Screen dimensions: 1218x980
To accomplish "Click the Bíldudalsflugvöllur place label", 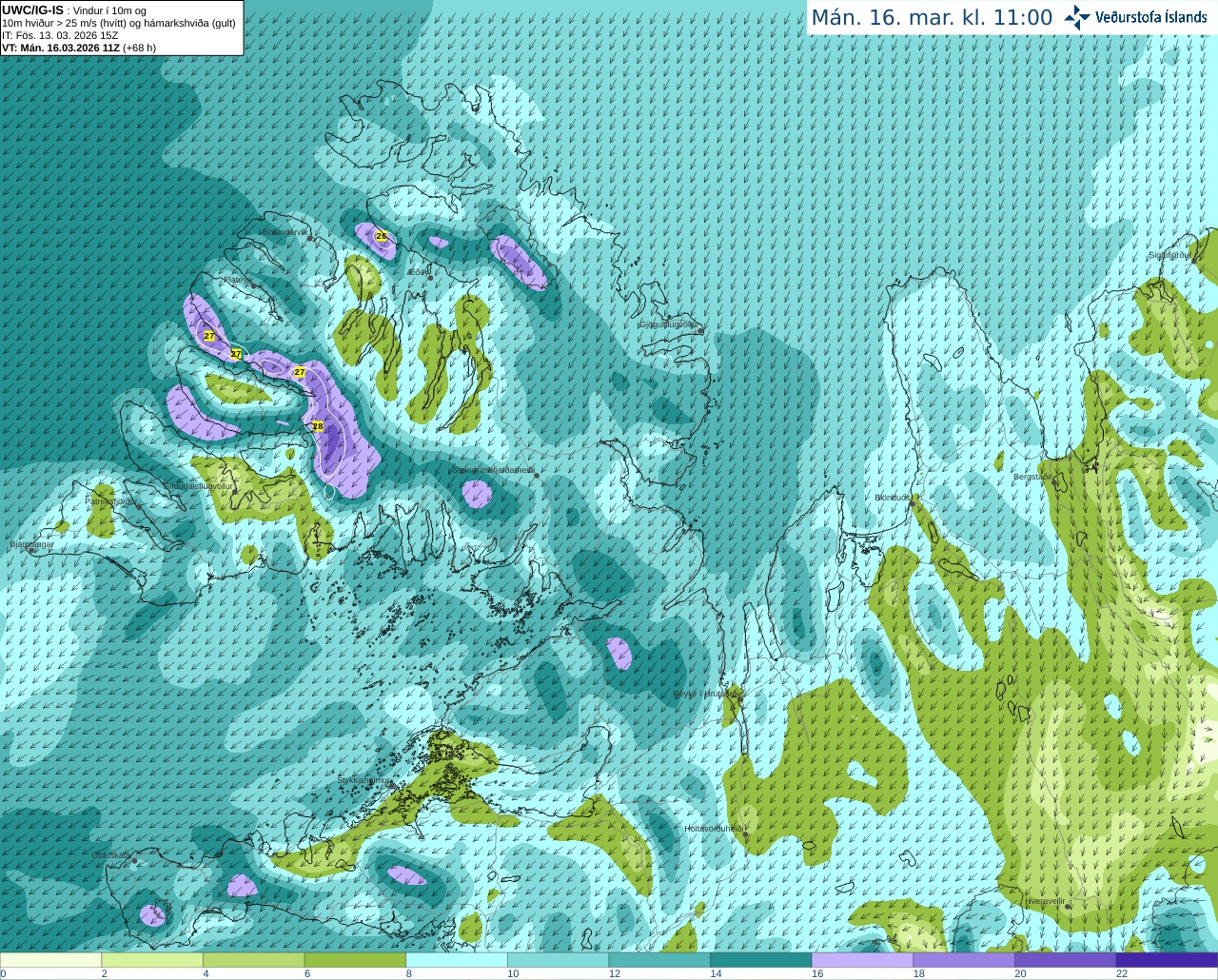I will [x=199, y=486].
